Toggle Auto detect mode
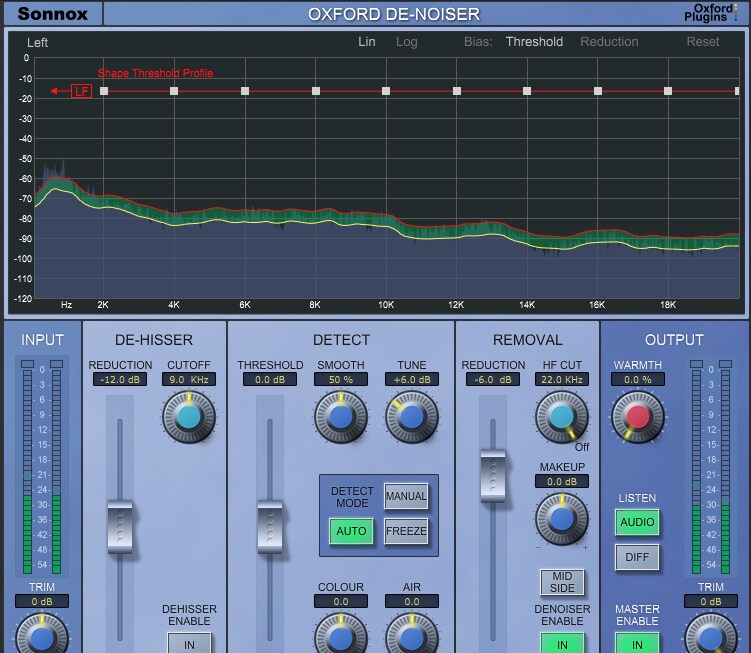Image resolution: width=751 pixels, height=653 pixels. 351,531
